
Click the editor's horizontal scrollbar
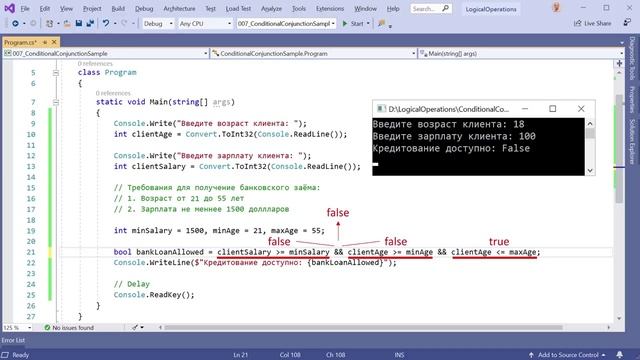tap(363, 327)
